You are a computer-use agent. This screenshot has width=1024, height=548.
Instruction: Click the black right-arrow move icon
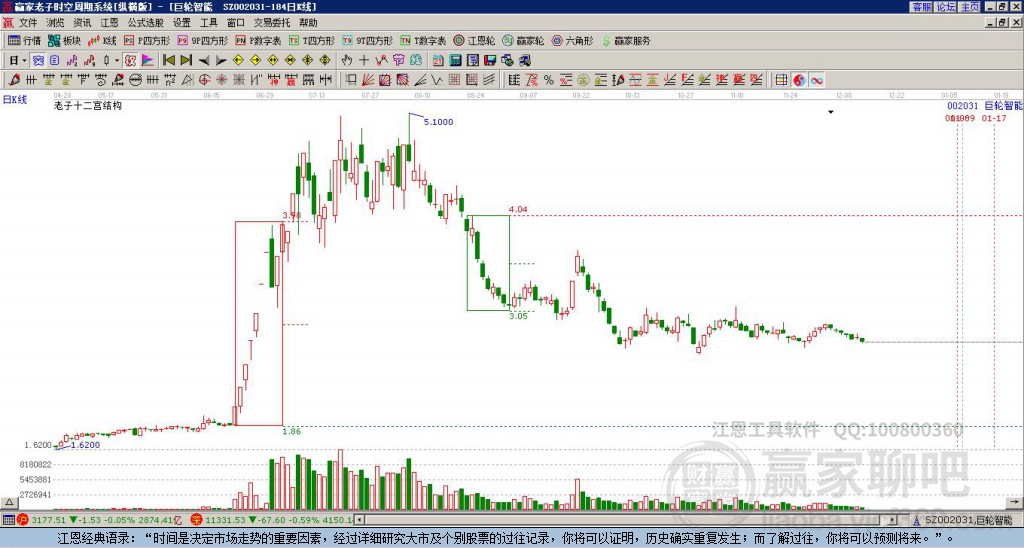click(221, 61)
